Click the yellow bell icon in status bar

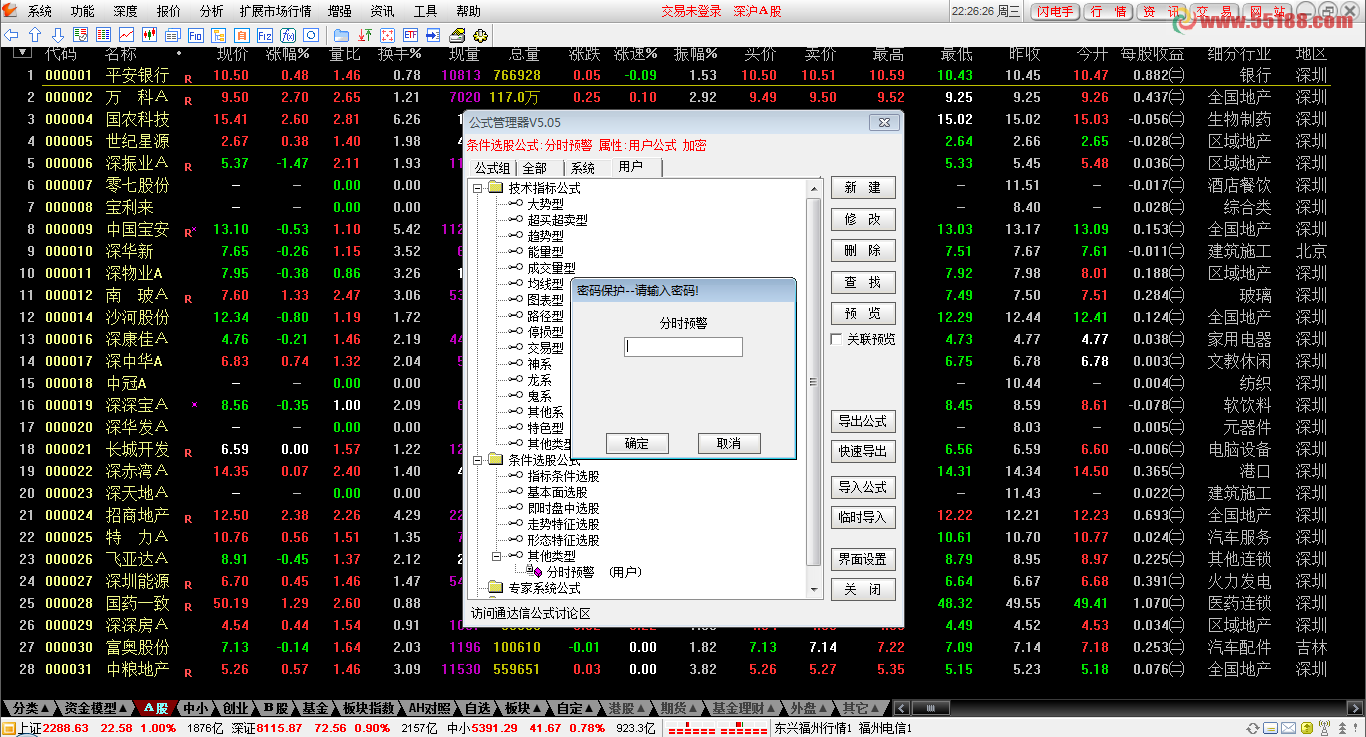pos(1307,728)
